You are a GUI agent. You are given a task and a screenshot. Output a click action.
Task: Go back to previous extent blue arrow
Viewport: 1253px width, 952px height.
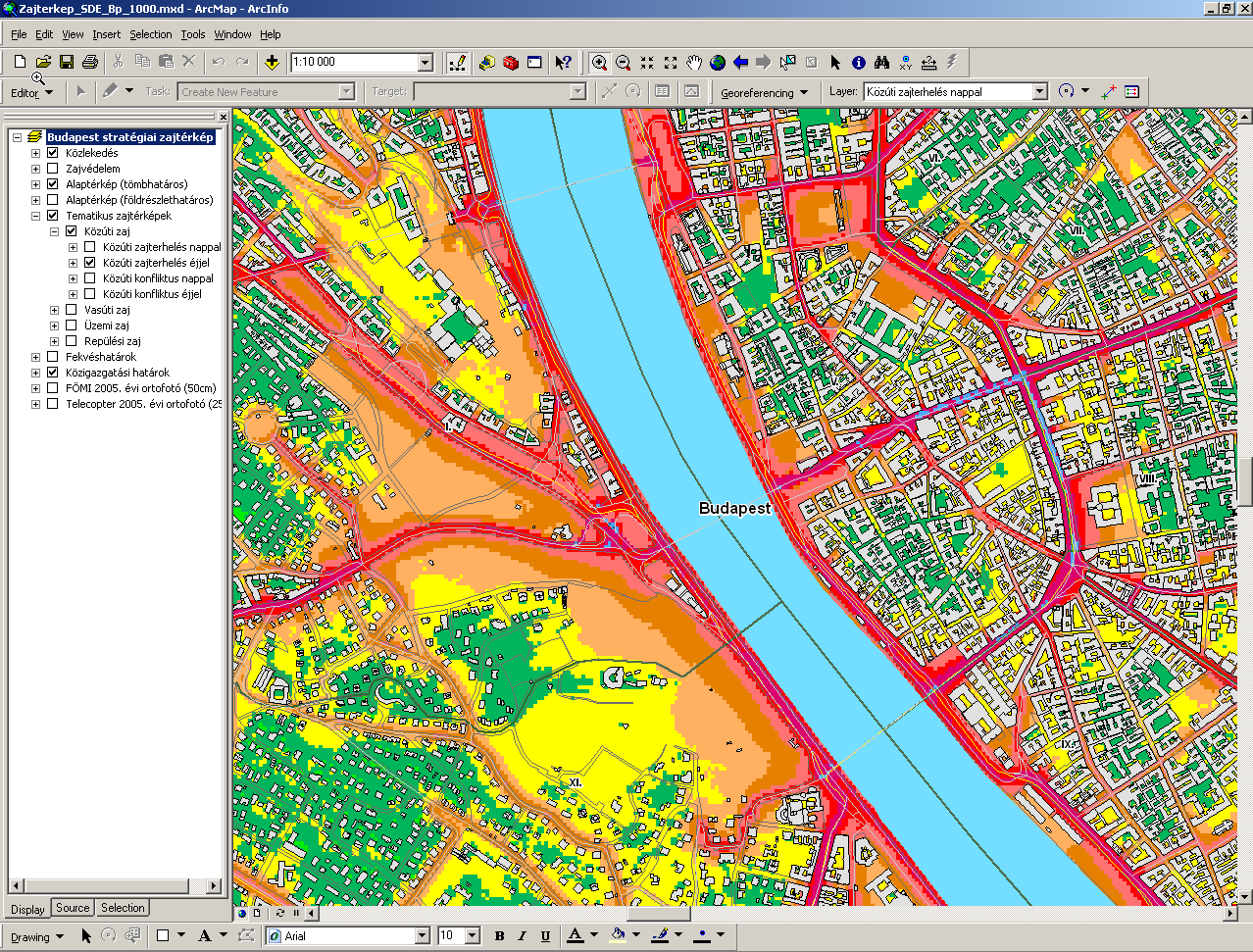741,63
